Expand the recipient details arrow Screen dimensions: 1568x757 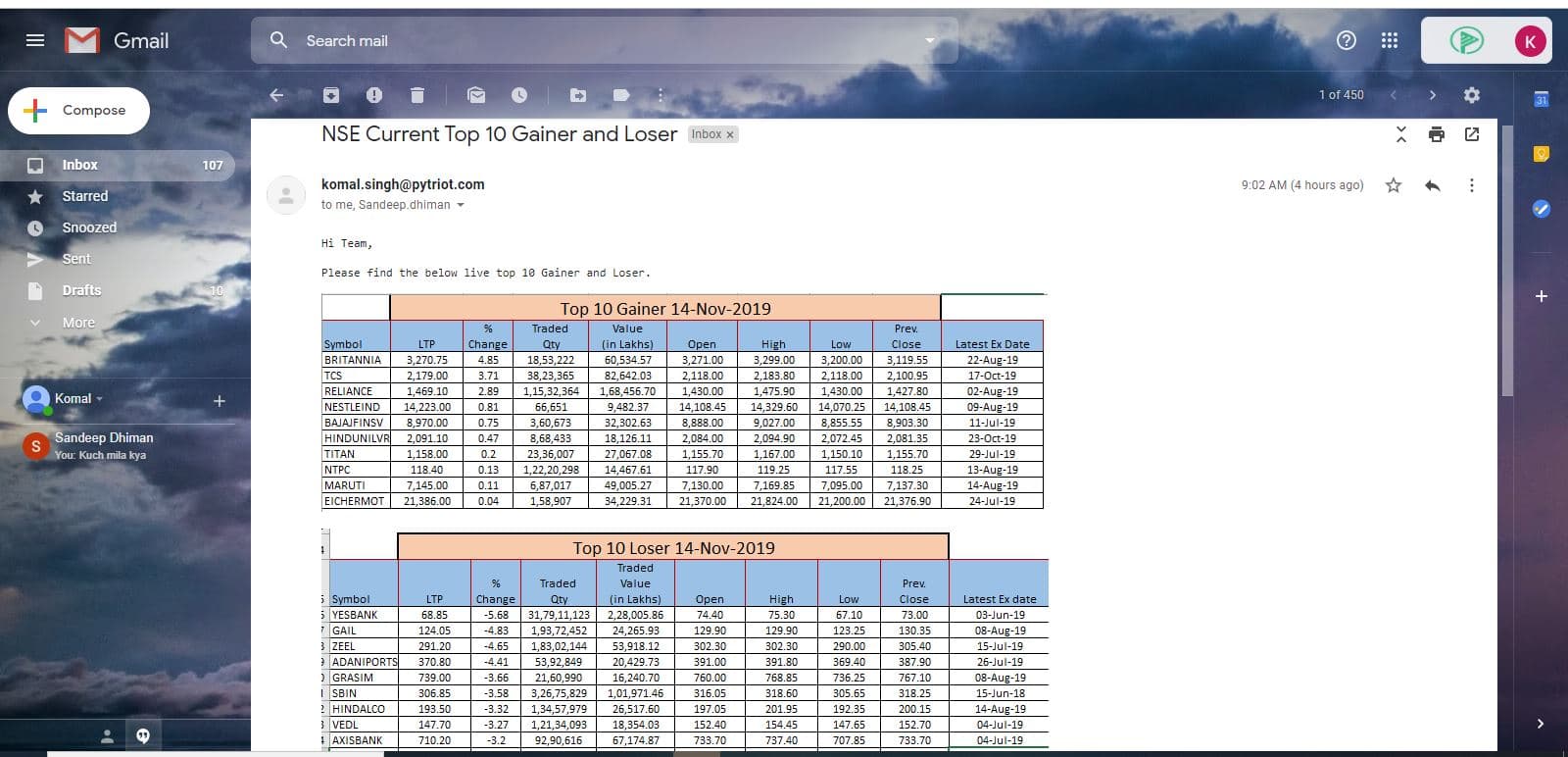pyautogui.click(x=461, y=205)
